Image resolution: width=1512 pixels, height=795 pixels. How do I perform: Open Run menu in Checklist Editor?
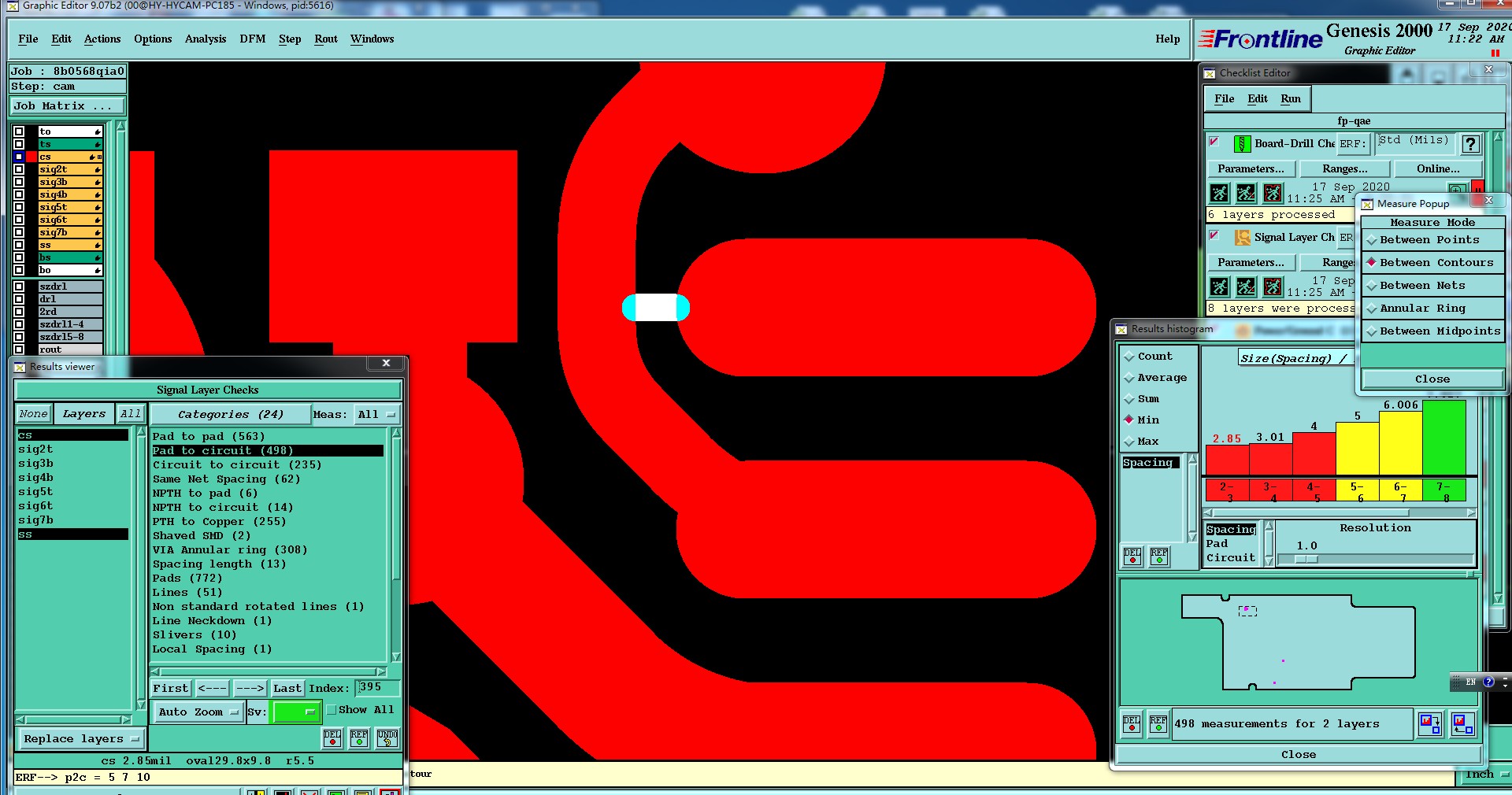click(x=1290, y=99)
